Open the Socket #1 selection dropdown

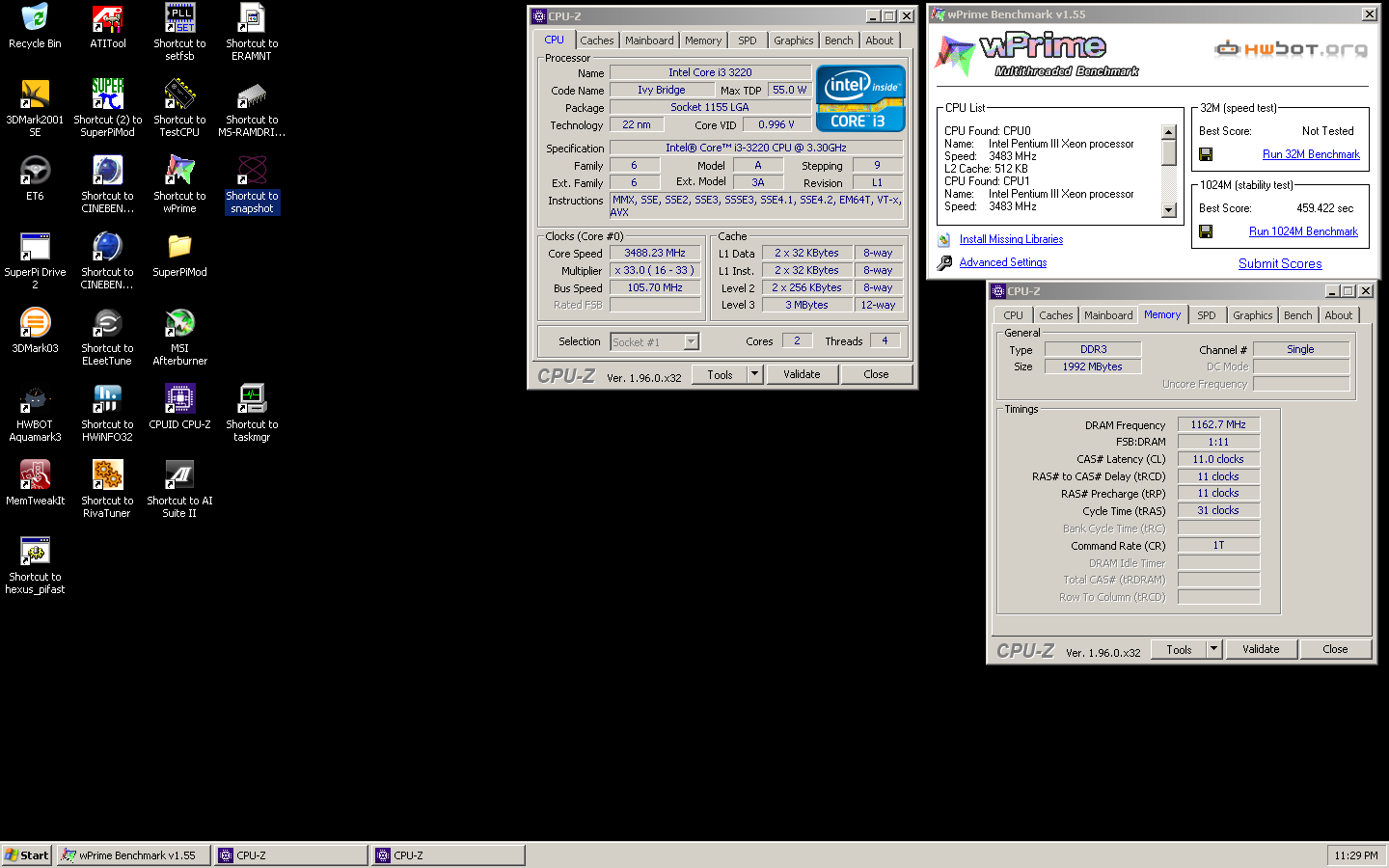coord(655,341)
